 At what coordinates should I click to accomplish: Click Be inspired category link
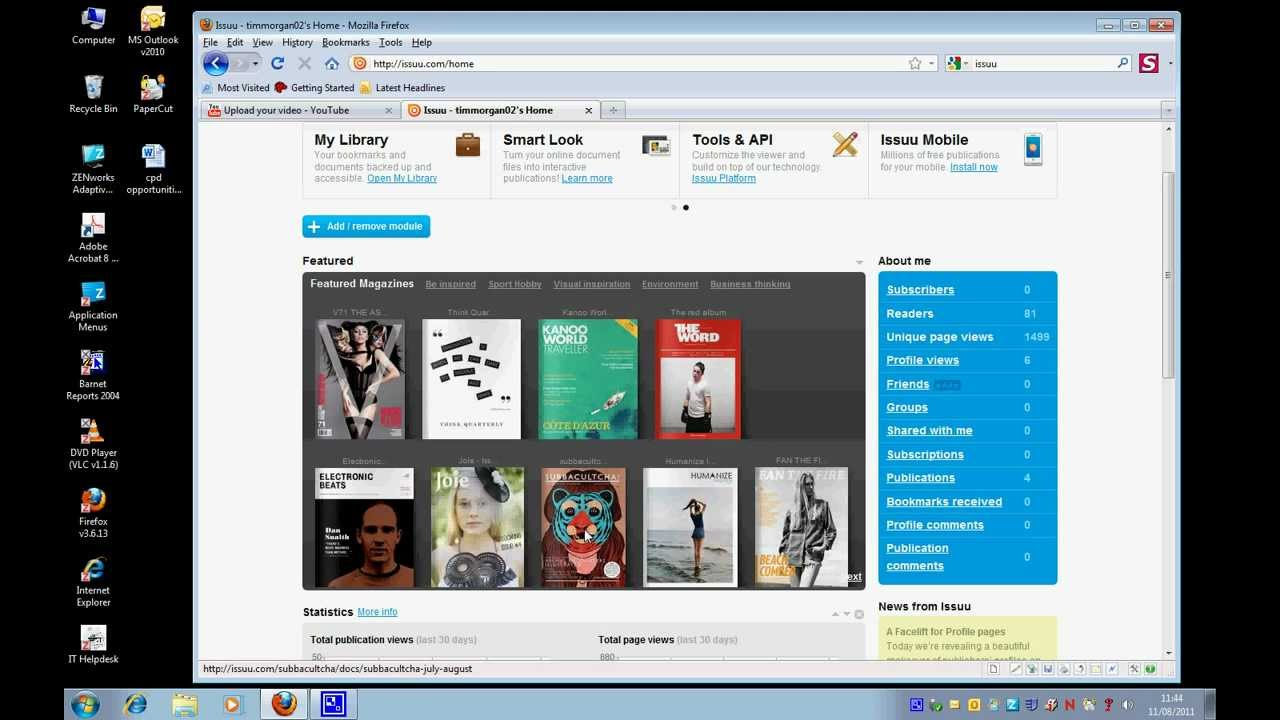tap(450, 284)
